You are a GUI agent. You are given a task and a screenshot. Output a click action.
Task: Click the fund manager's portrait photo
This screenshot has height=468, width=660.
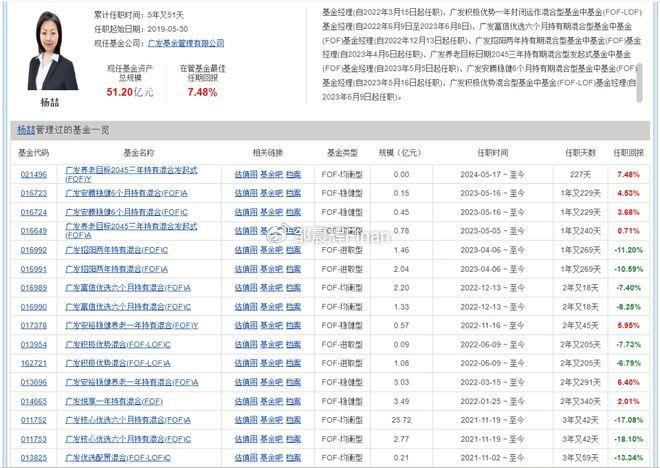[53, 51]
